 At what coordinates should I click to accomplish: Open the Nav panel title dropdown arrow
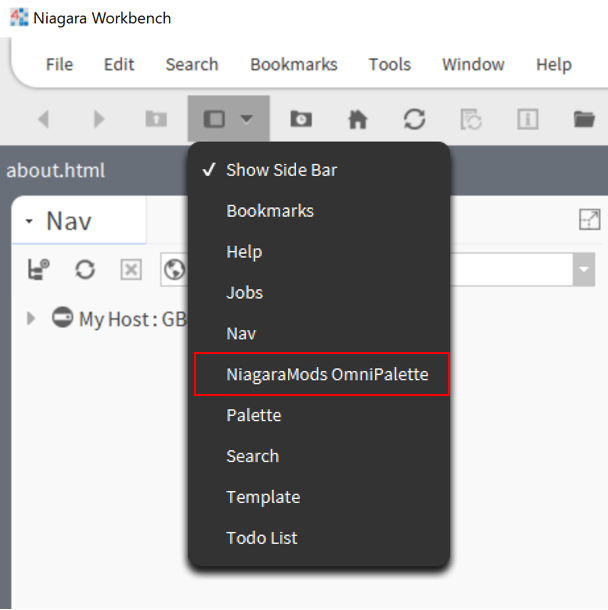[29, 221]
